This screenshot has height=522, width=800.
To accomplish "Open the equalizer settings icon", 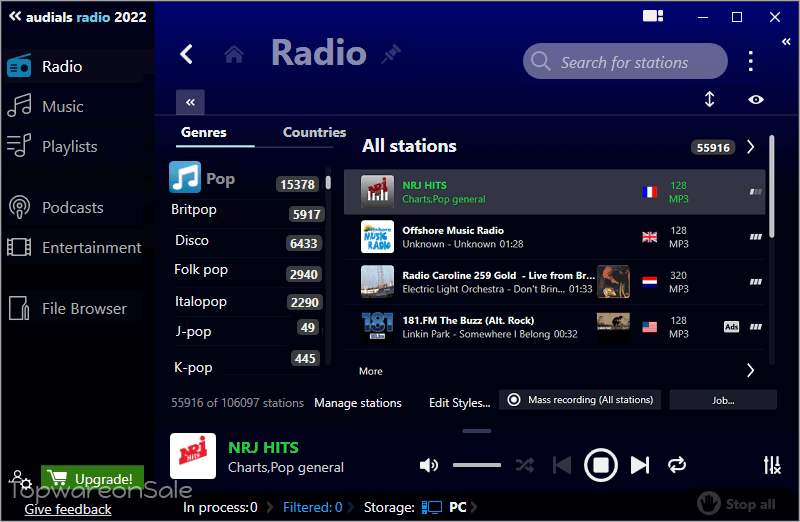I will [x=771, y=465].
